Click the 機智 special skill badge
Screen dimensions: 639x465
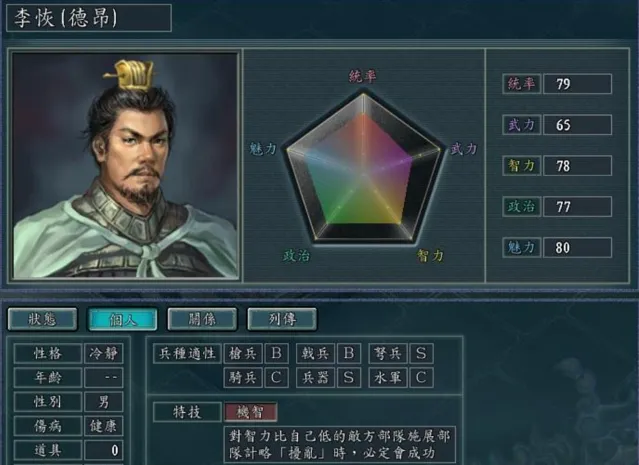pos(251,412)
